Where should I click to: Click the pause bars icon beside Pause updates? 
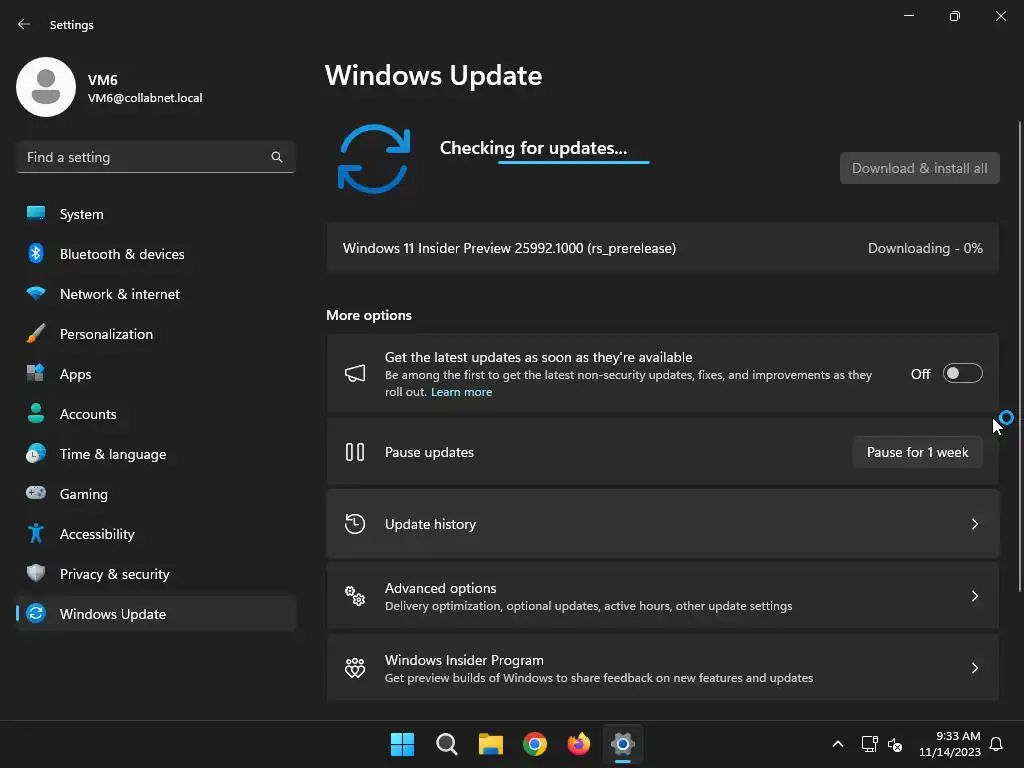tap(355, 452)
